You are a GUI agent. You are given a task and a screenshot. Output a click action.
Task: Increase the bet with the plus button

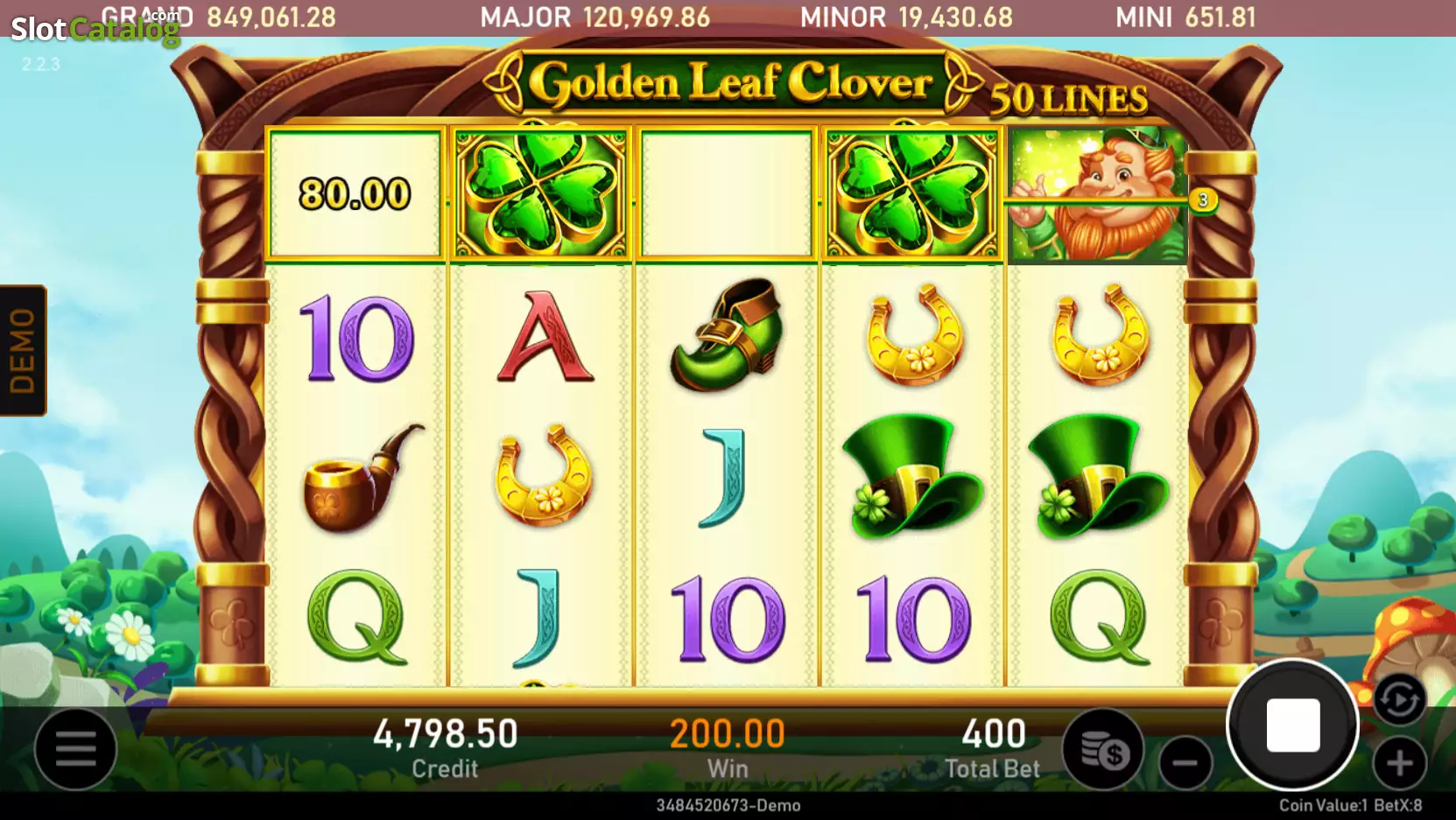(x=1399, y=763)
